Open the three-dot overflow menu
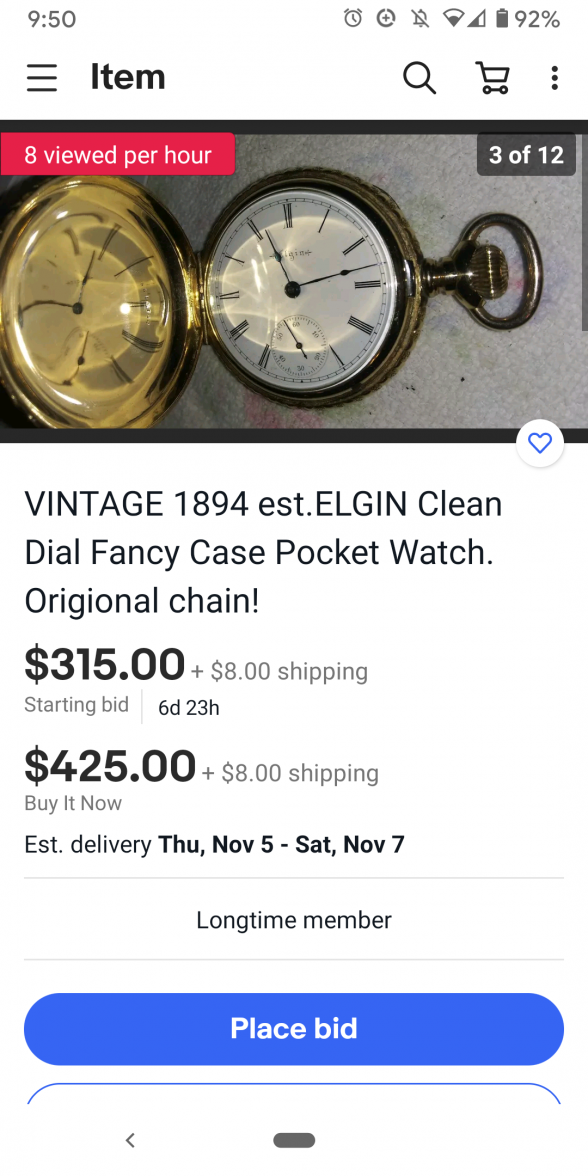This screenshot has width=588, height=1176. pos(554,77)
